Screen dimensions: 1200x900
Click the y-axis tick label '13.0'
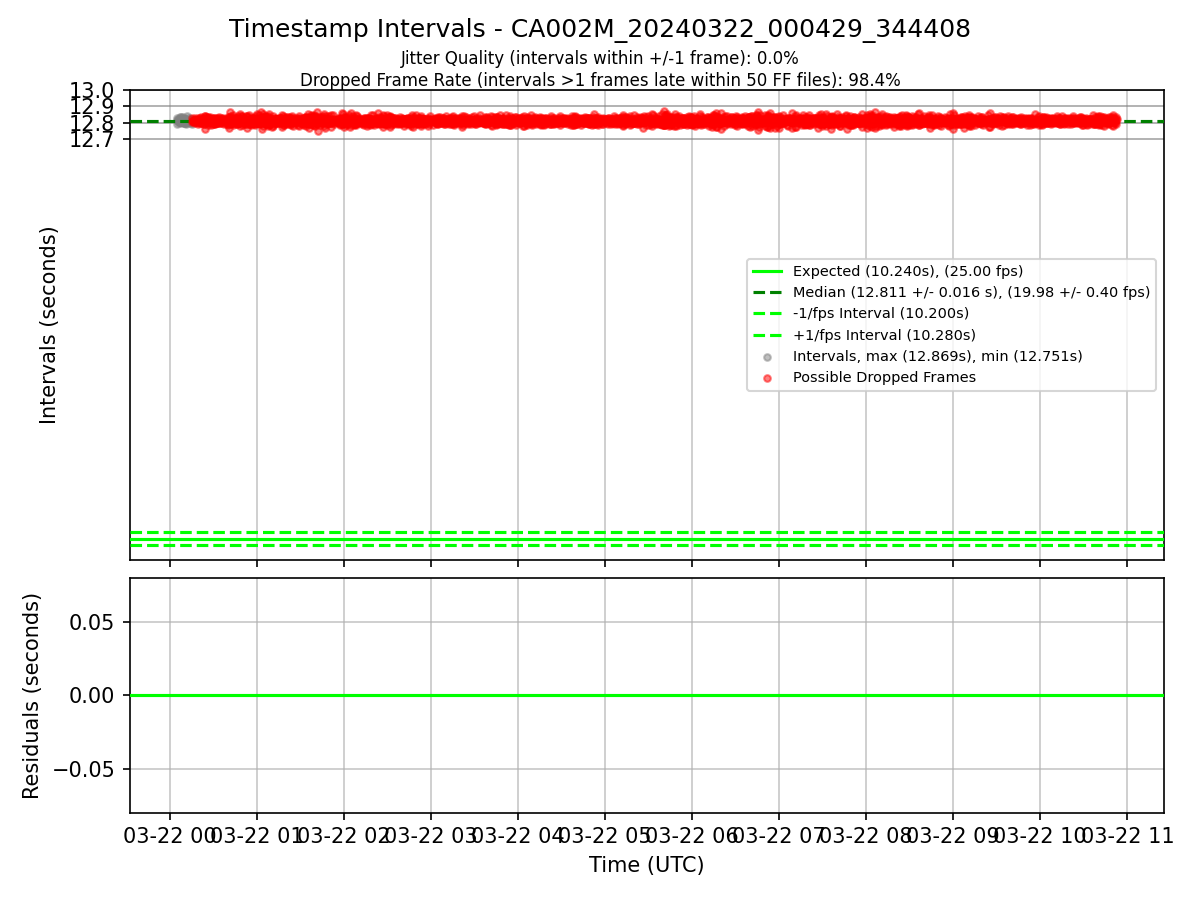coord(92,92)
